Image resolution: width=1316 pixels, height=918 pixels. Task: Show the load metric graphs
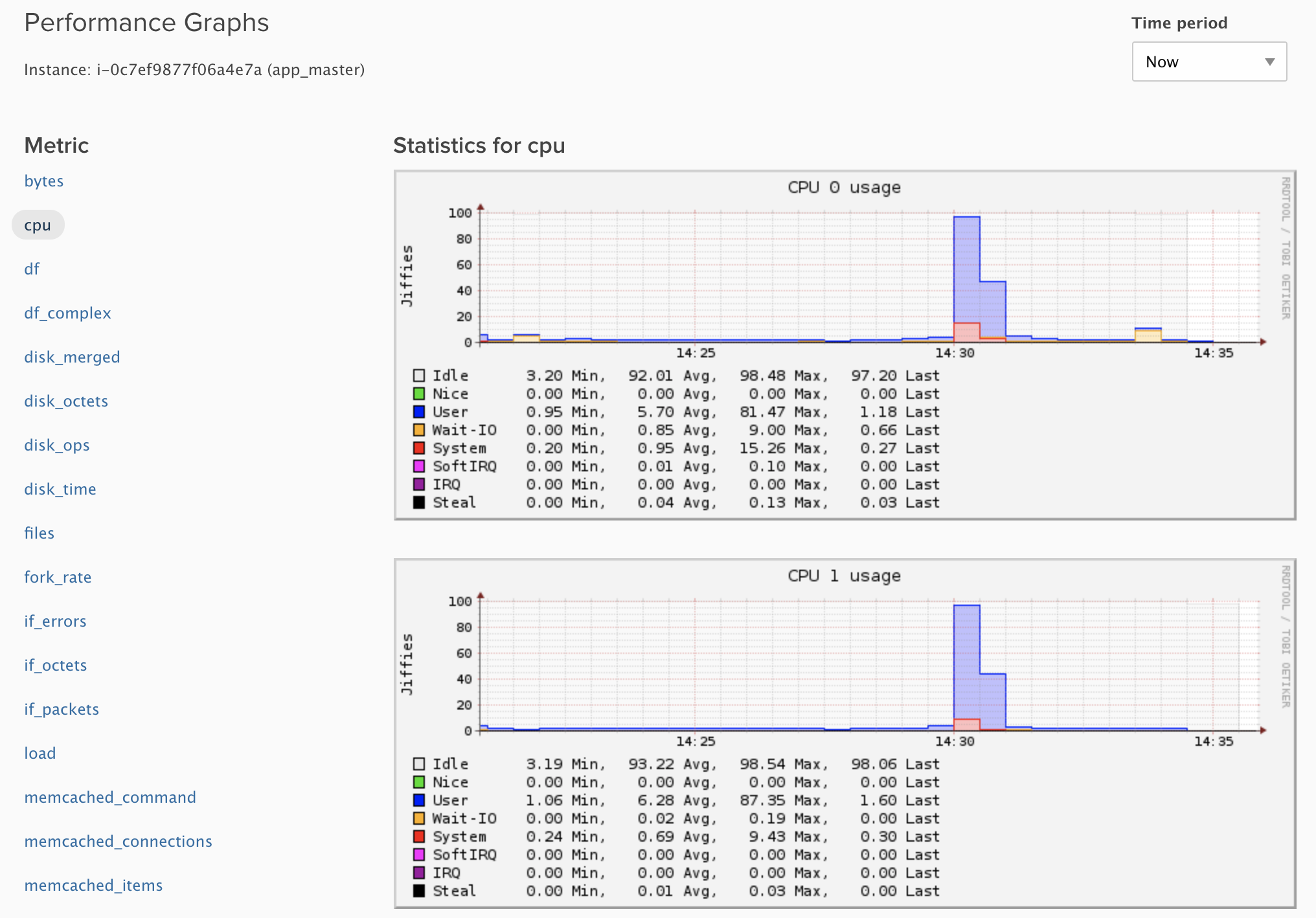tap(40, 754)
